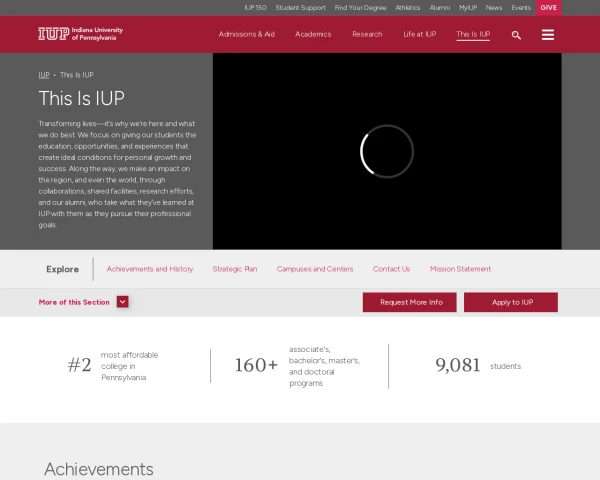600x480 pixels.
Task: Open the hamburger menu icon
Action: coord(548,35)
